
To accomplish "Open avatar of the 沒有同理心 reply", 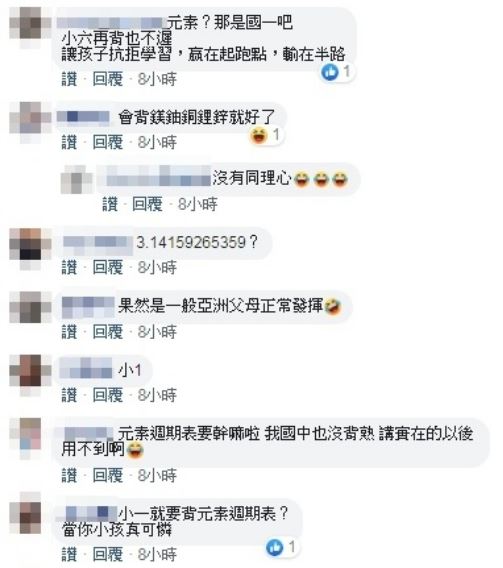I will 76,179.
